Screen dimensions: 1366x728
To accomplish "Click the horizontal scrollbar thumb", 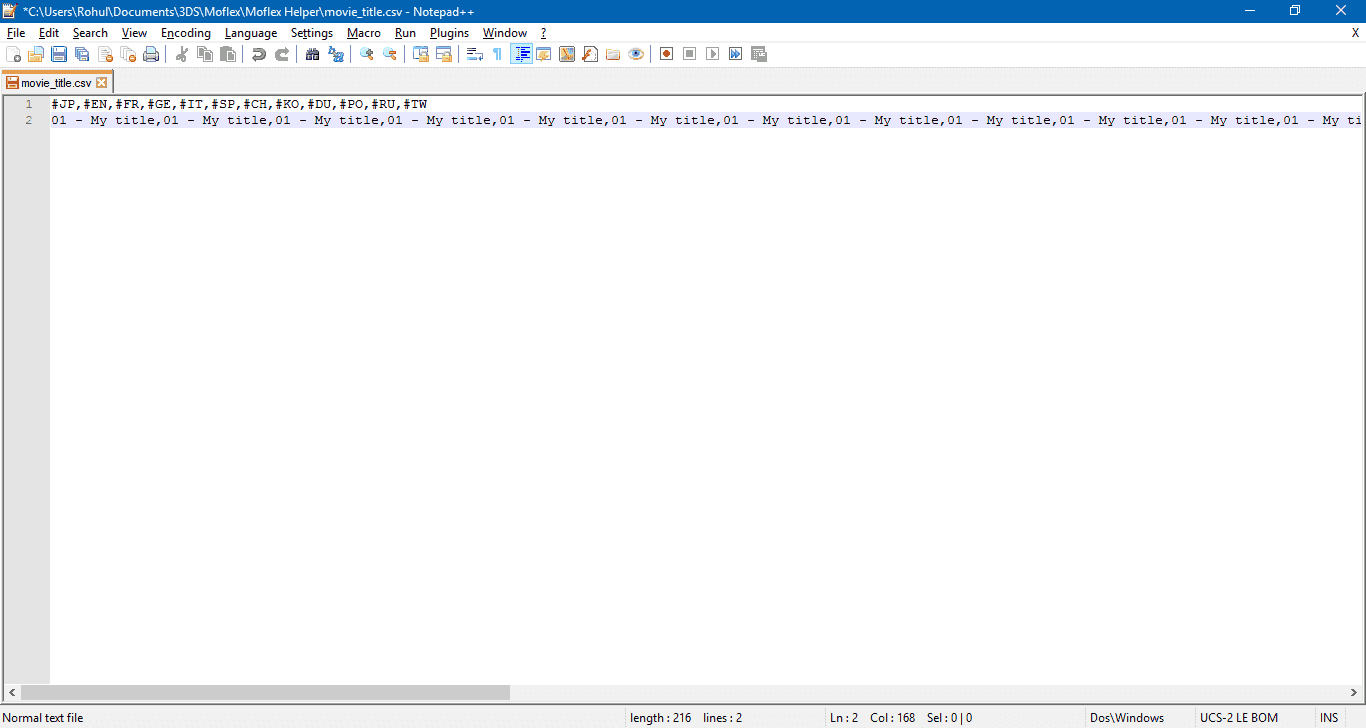I will (265, 693).
